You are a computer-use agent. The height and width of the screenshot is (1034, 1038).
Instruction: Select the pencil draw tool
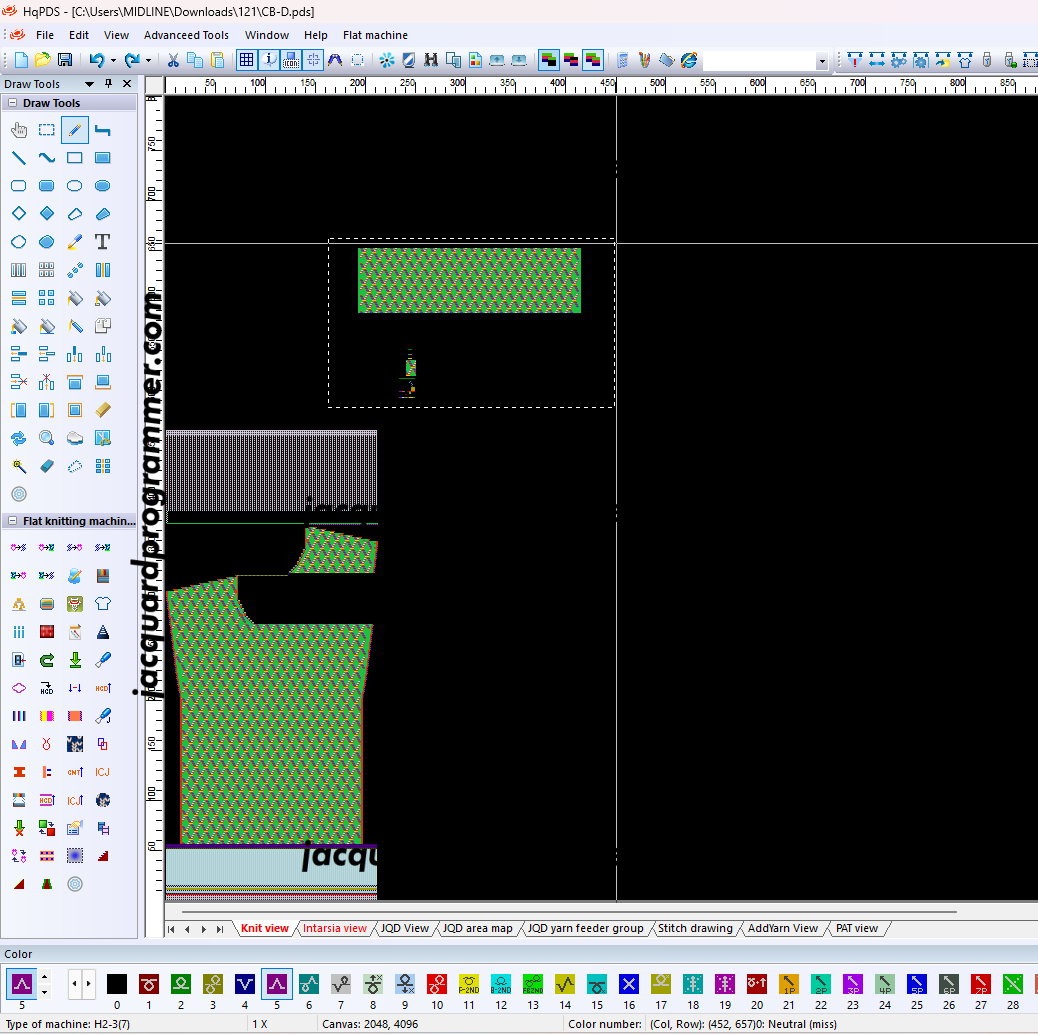[75, 130]
